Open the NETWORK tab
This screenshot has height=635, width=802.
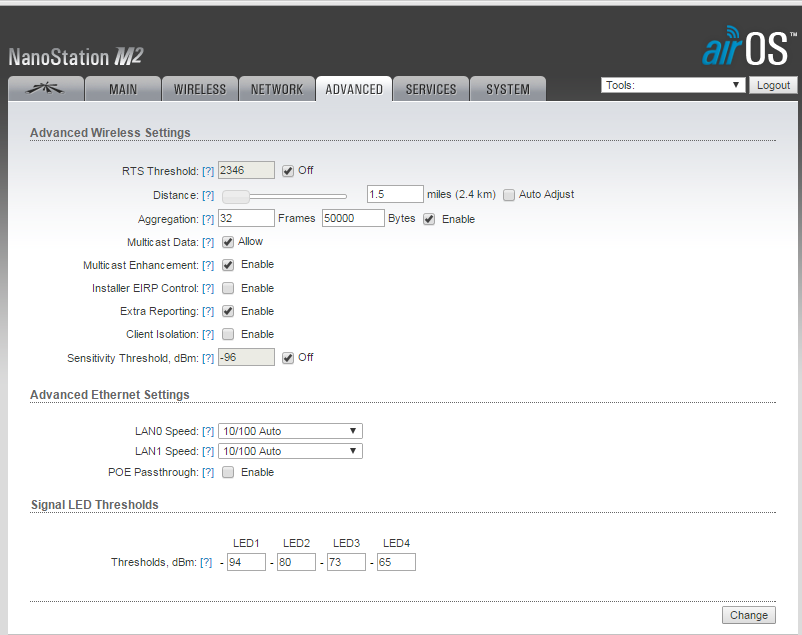277,89
